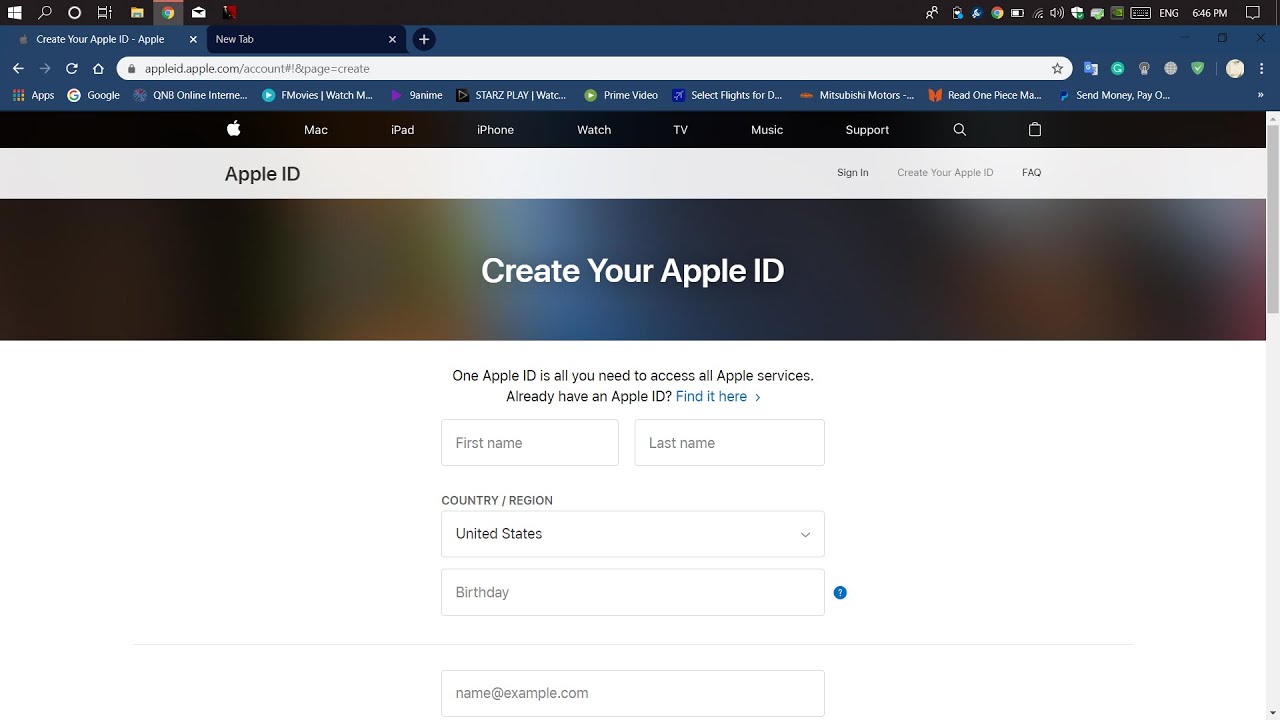The image size is (1280, 720).
Task: Click the Create Your Apple ID header link
Action: tap(945, 172)
